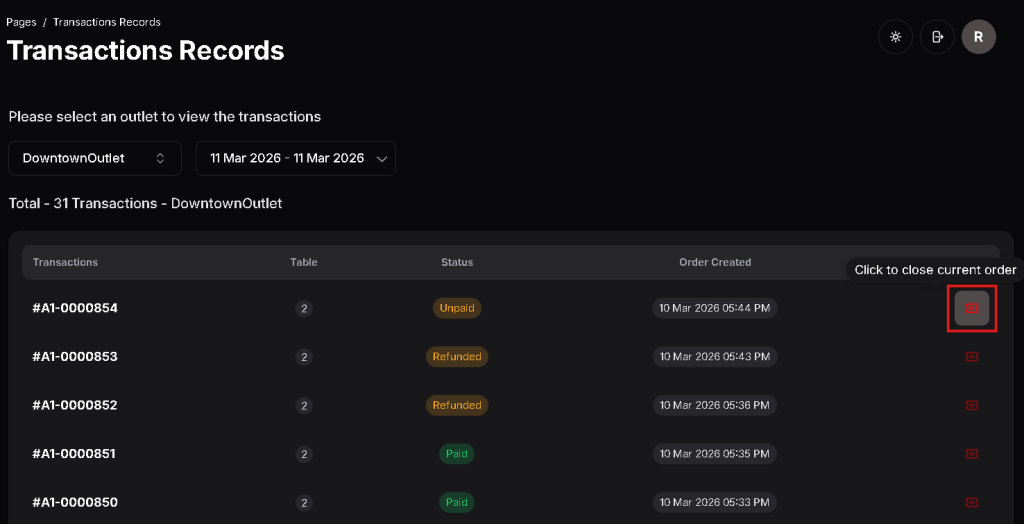Open the DowntownOutlet outlet dropdown
Screen dimensions: 1024x524
pyautogui.click(x=95, y=158)
